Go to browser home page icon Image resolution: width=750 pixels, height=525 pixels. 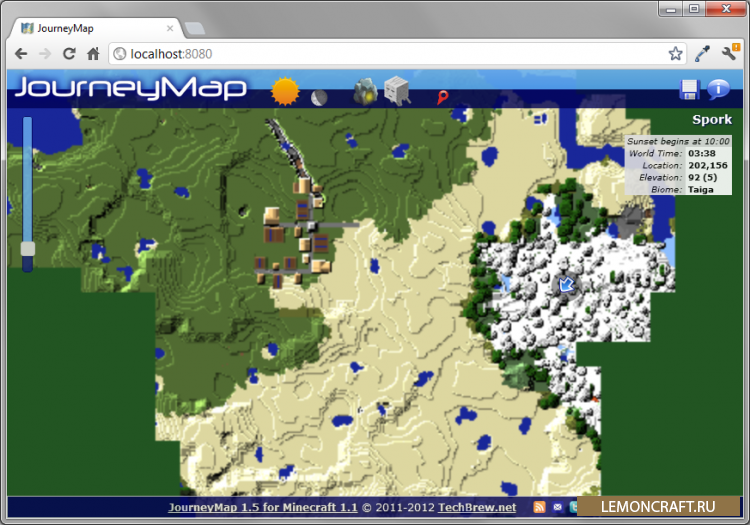[93, 54]
